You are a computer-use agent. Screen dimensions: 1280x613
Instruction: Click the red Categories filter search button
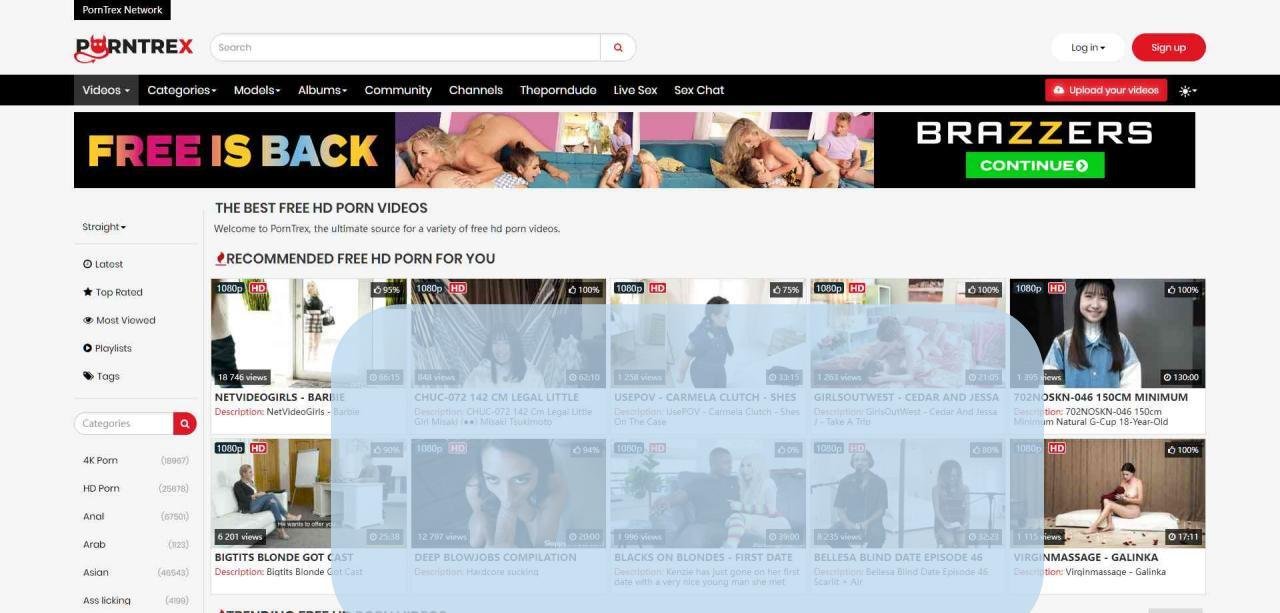click(185, 423)
